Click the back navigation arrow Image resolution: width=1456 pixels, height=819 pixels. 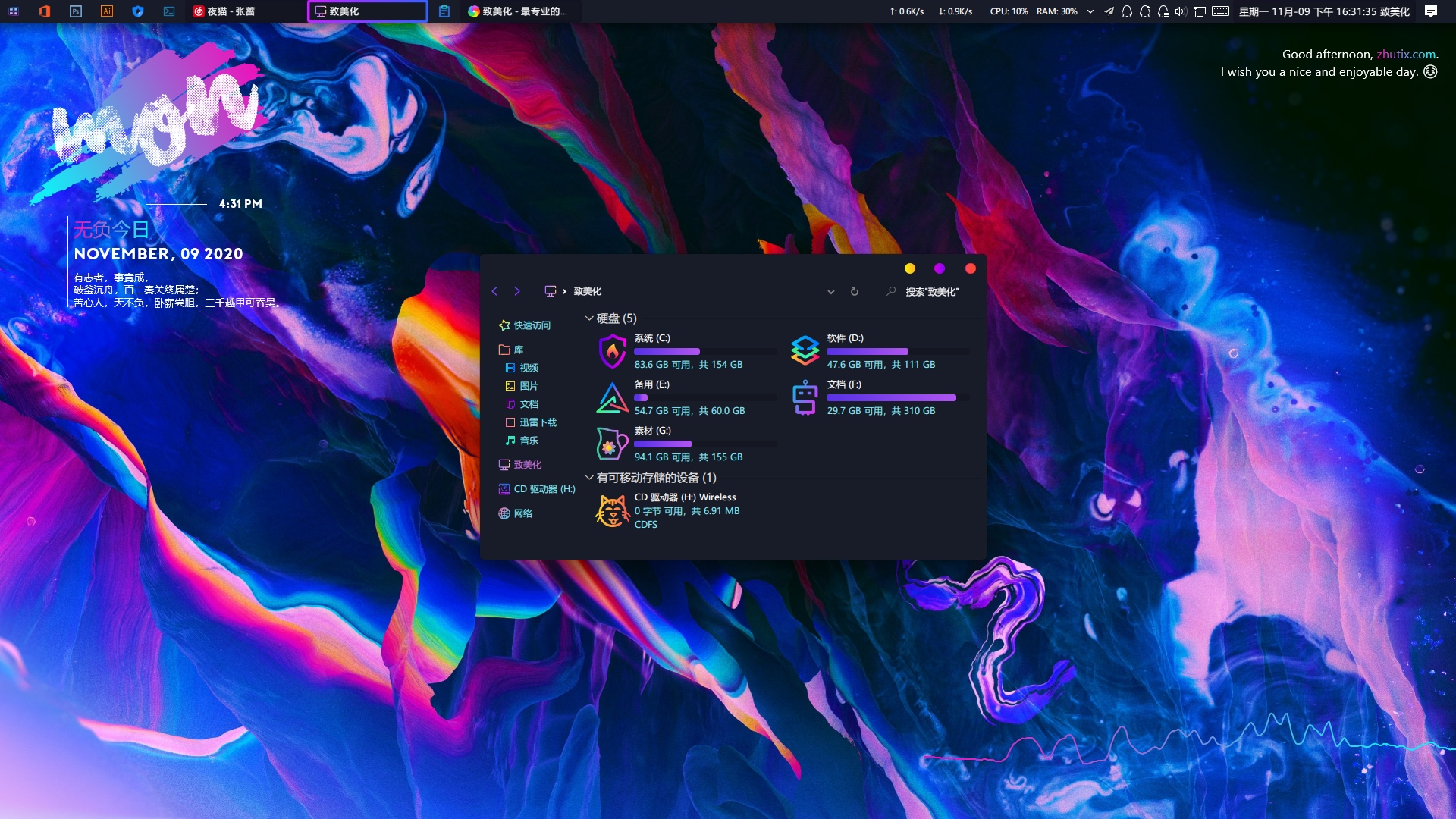coord(494,291)
